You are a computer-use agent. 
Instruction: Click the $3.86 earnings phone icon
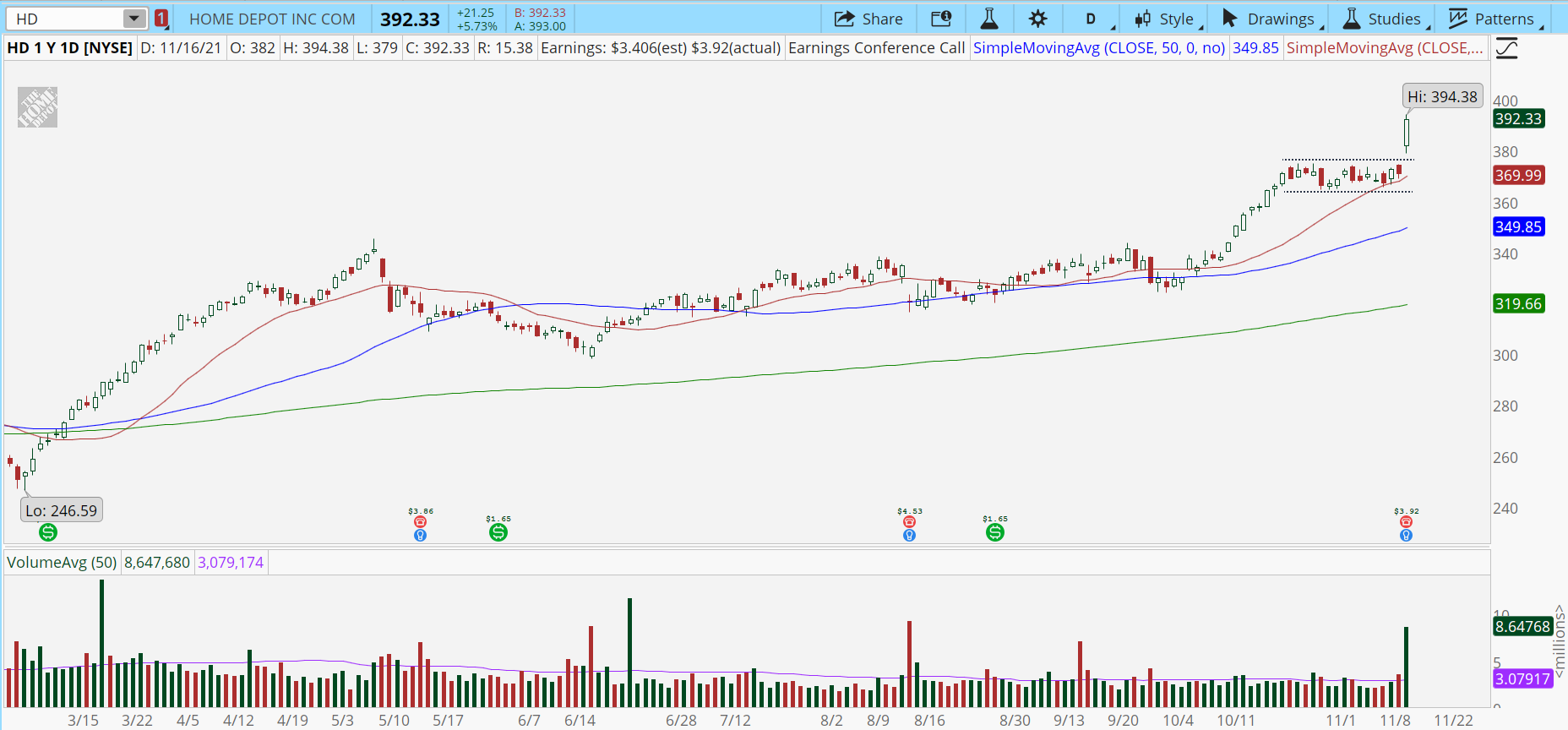coord(420,522)
